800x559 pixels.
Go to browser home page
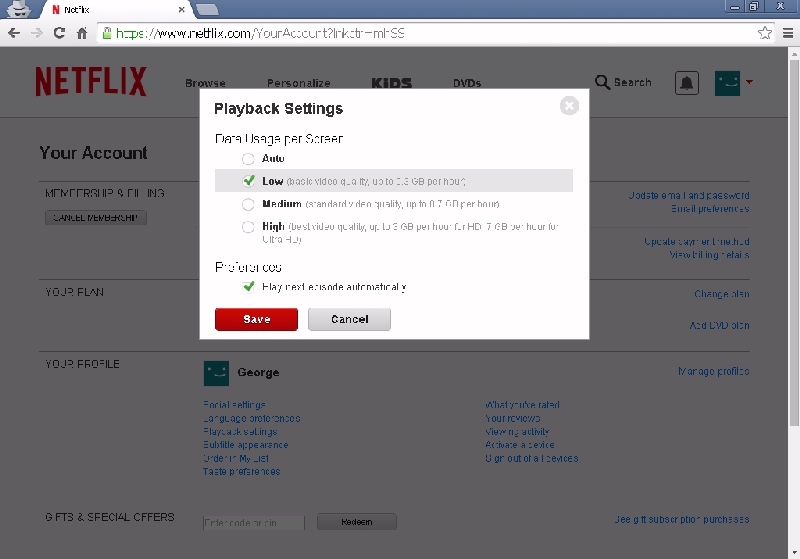pyautogui.click(x=82, y=33)
